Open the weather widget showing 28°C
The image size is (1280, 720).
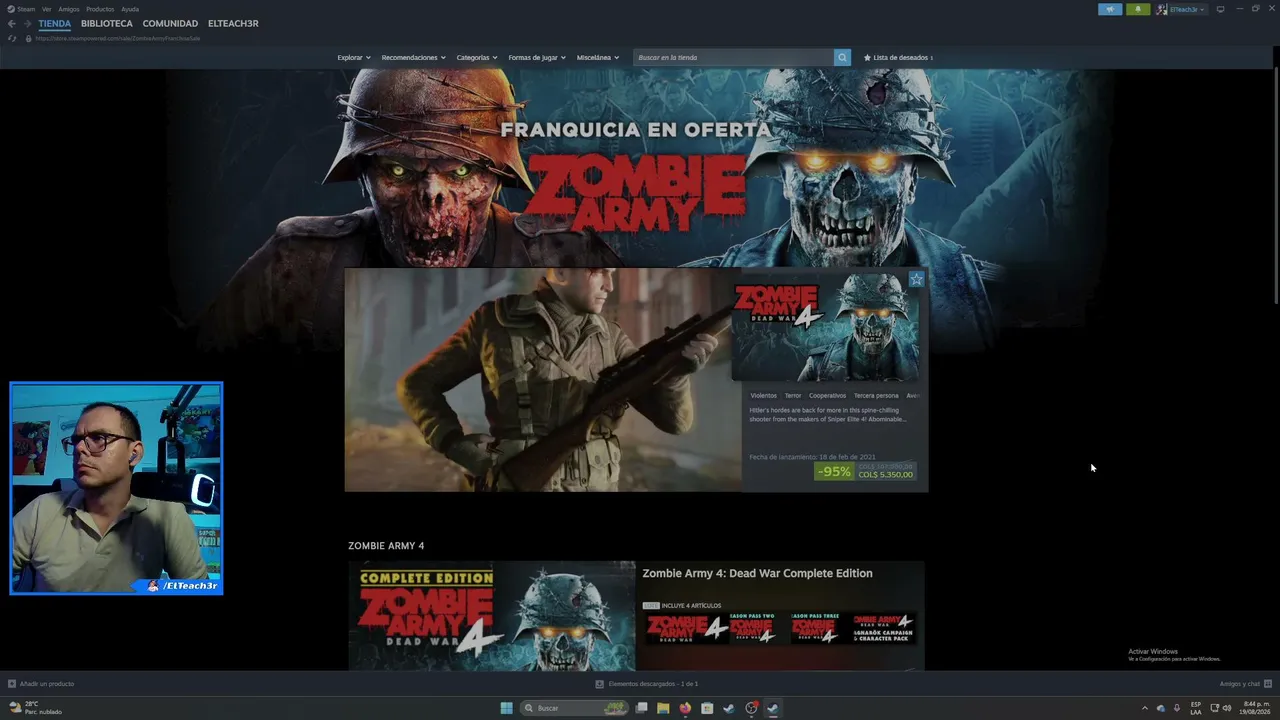(35, 708)
